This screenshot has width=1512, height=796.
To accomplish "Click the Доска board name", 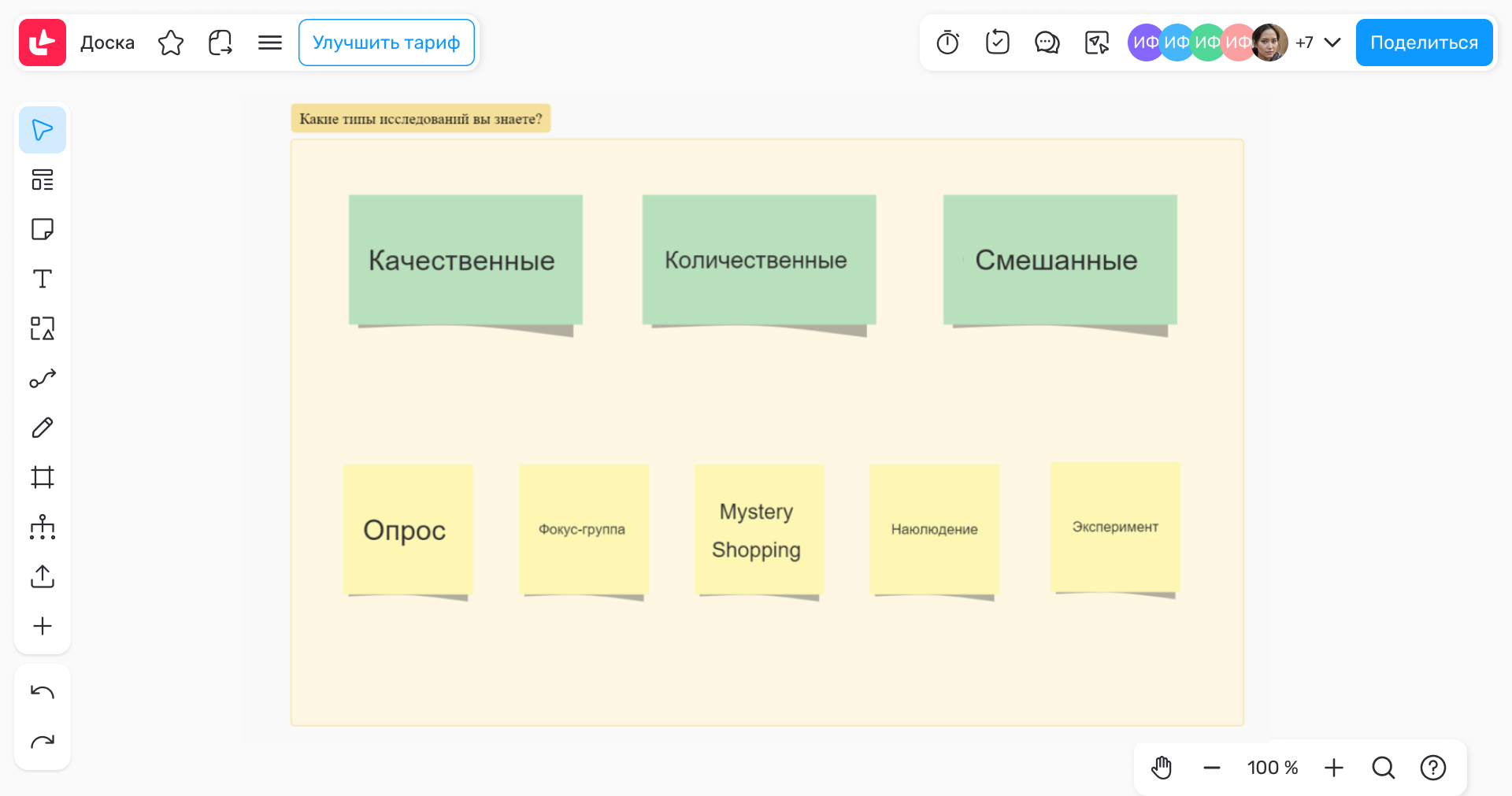I will pos(108,43).
